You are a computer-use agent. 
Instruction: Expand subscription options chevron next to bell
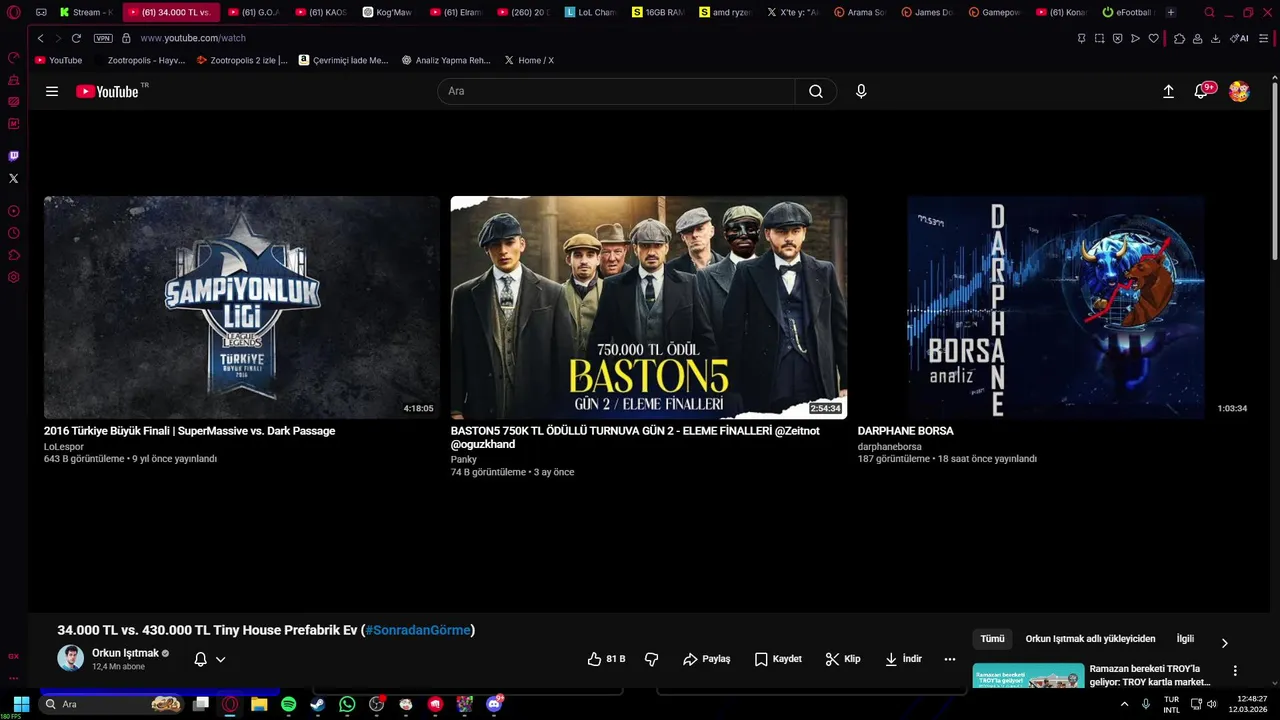221,659
